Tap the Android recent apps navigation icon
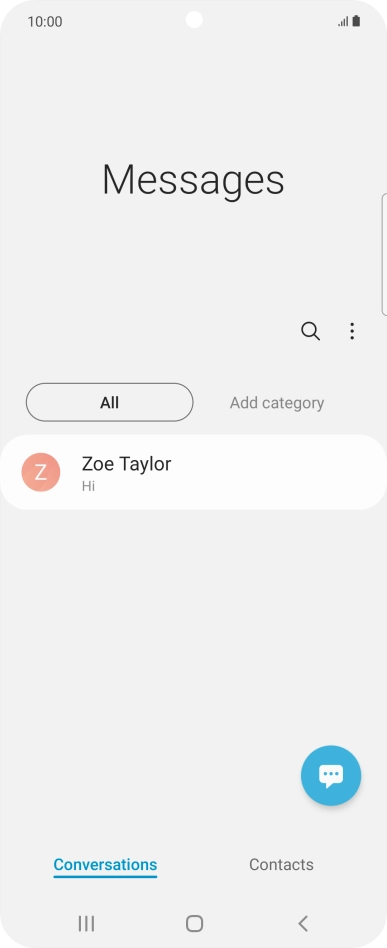387x948 pixels. point(86,923)
